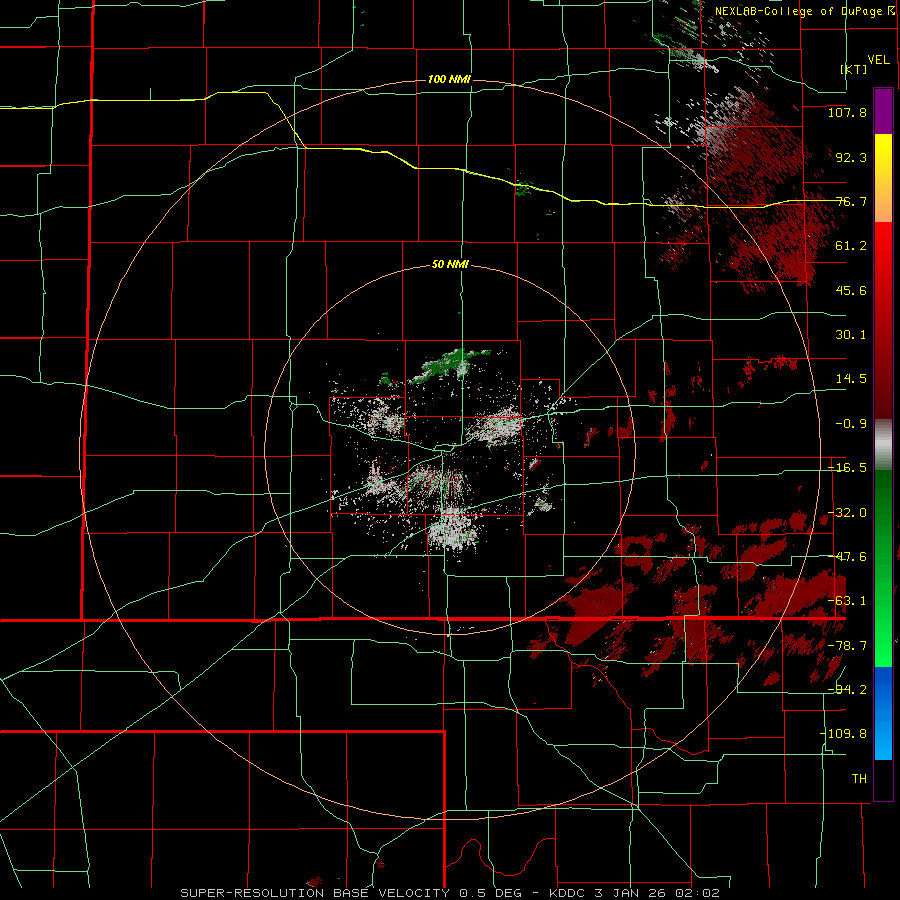Screen dimensions: 900x900
Task: Click the VEL legend title
Action: 878,60
